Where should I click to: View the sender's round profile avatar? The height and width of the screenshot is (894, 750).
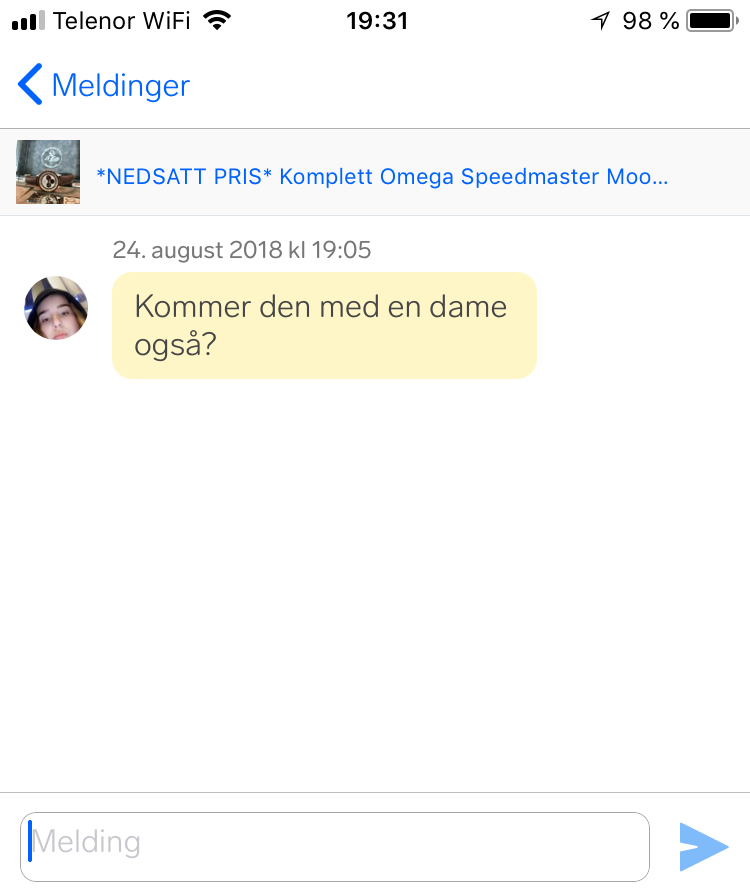[x=56, y=308]
